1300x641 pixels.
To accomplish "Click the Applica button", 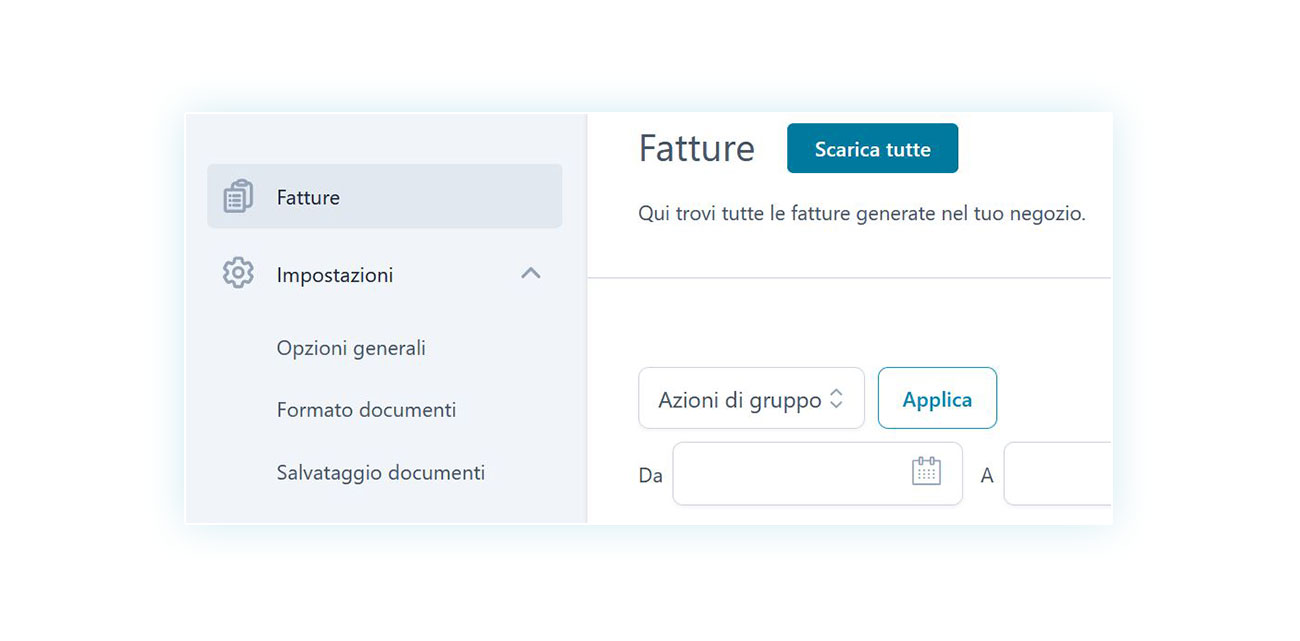I will click(937, 398).
